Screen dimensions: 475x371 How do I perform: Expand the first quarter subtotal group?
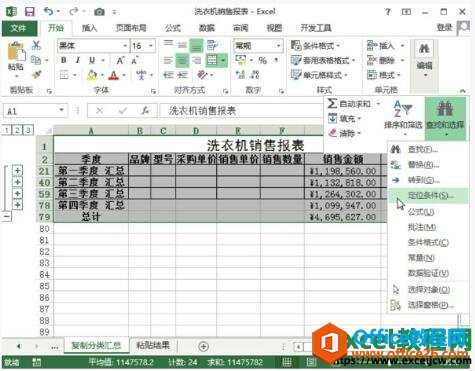17,171
